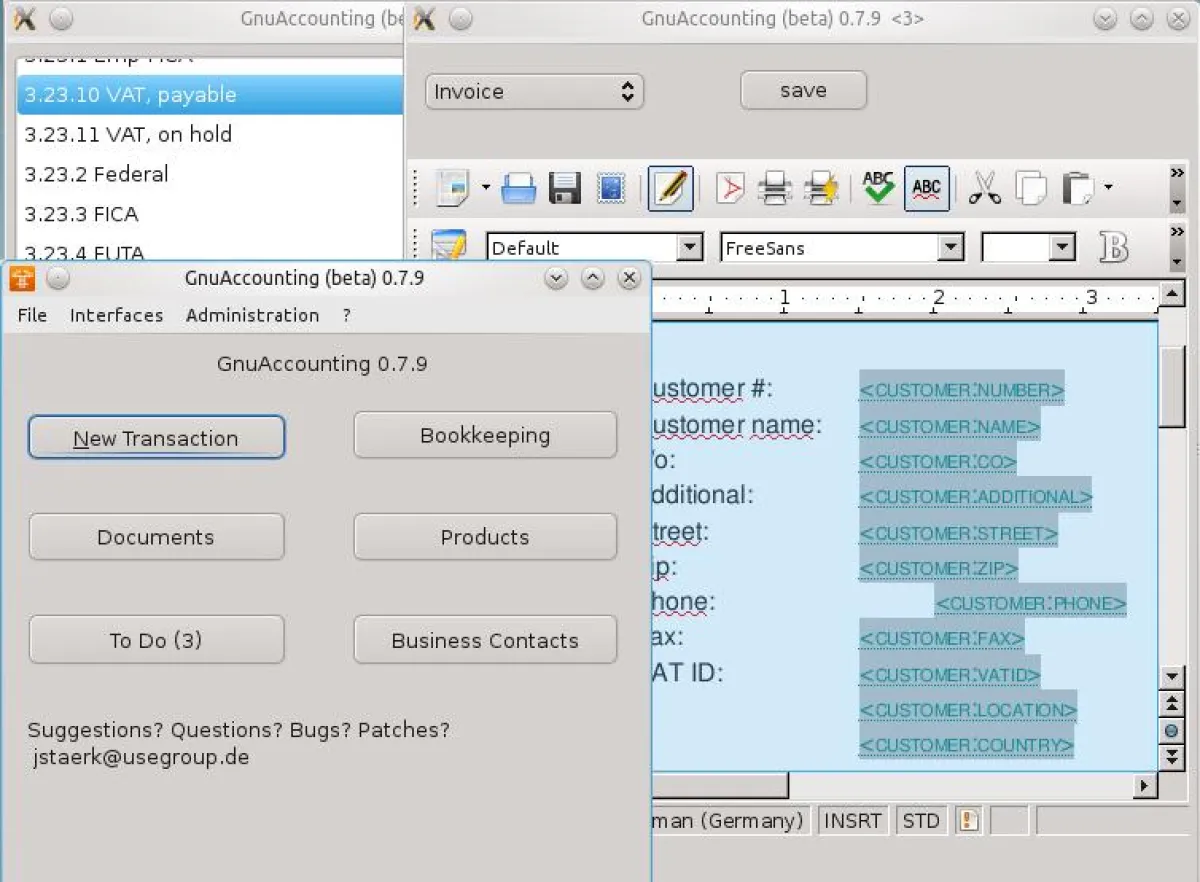
Task: Expand the Default paragraph style dropdown
Action: click(594, 247)
